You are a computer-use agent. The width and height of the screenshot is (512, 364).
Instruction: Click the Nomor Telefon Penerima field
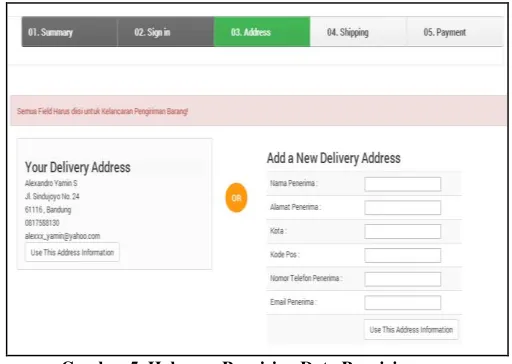point(403,279)
